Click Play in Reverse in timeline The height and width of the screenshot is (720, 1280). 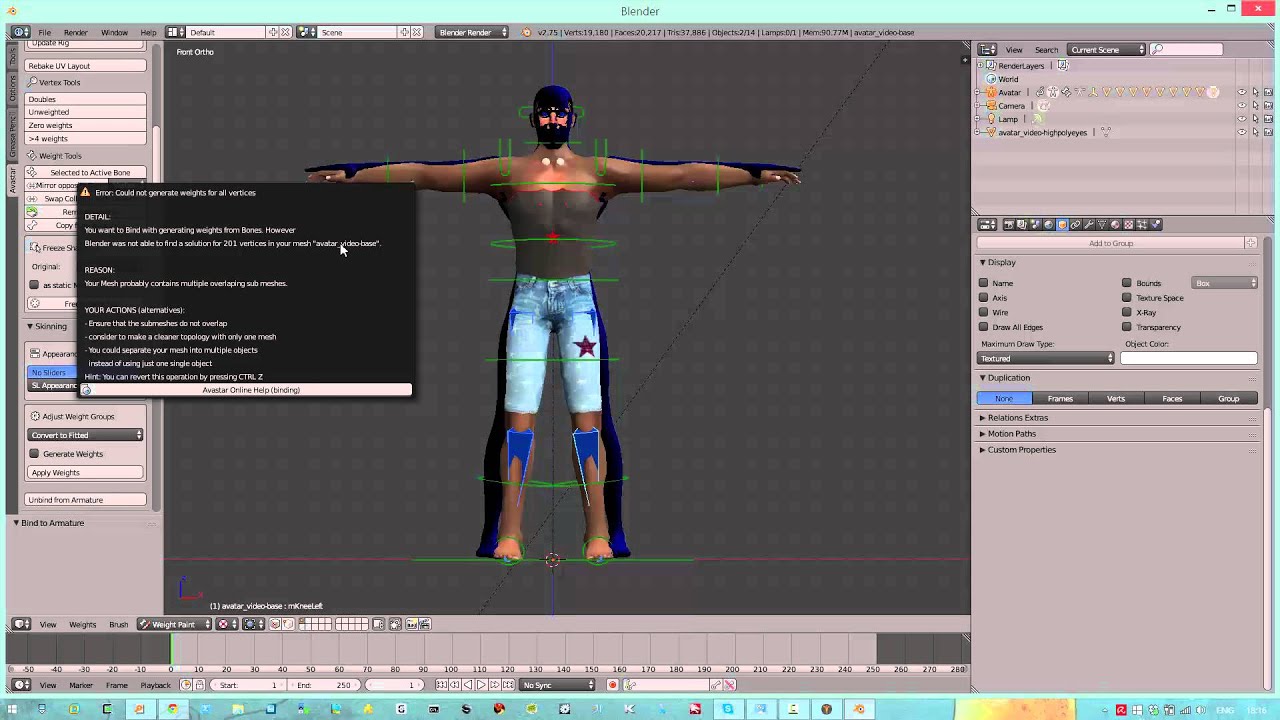pyautogui.click(x=468, y=685)
